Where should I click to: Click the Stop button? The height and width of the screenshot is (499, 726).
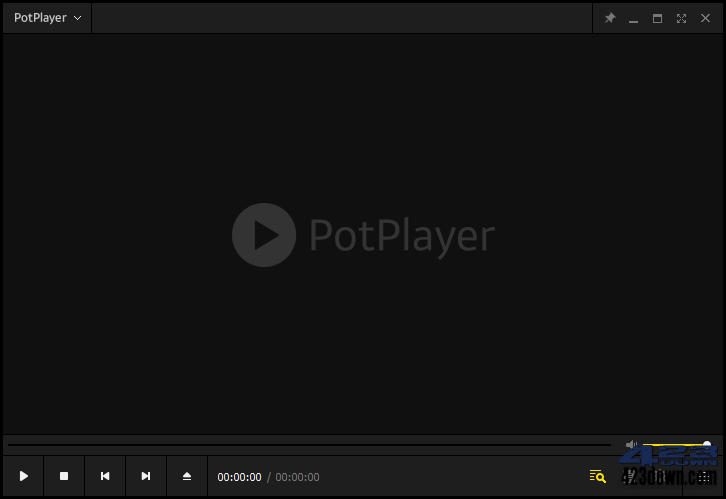point(64,476)
